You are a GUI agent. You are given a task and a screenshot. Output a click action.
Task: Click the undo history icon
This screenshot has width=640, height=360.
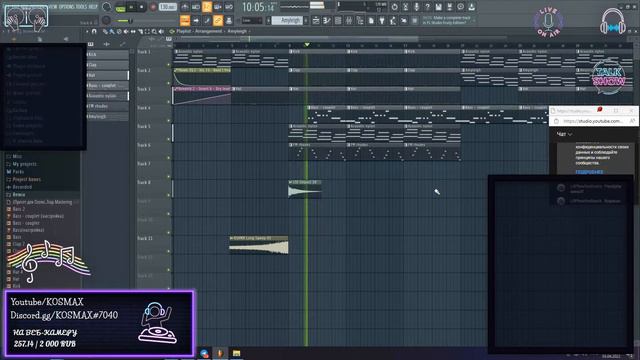pyautogui.click(x=394, y=7)
